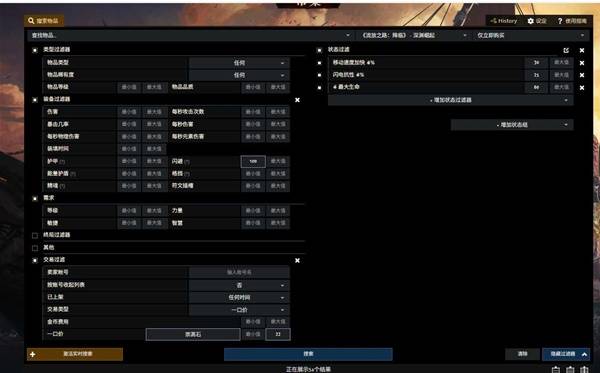Toggle the 移动速度加快 stat checkbox
This screenshot has height=373, width=600.
319,63
